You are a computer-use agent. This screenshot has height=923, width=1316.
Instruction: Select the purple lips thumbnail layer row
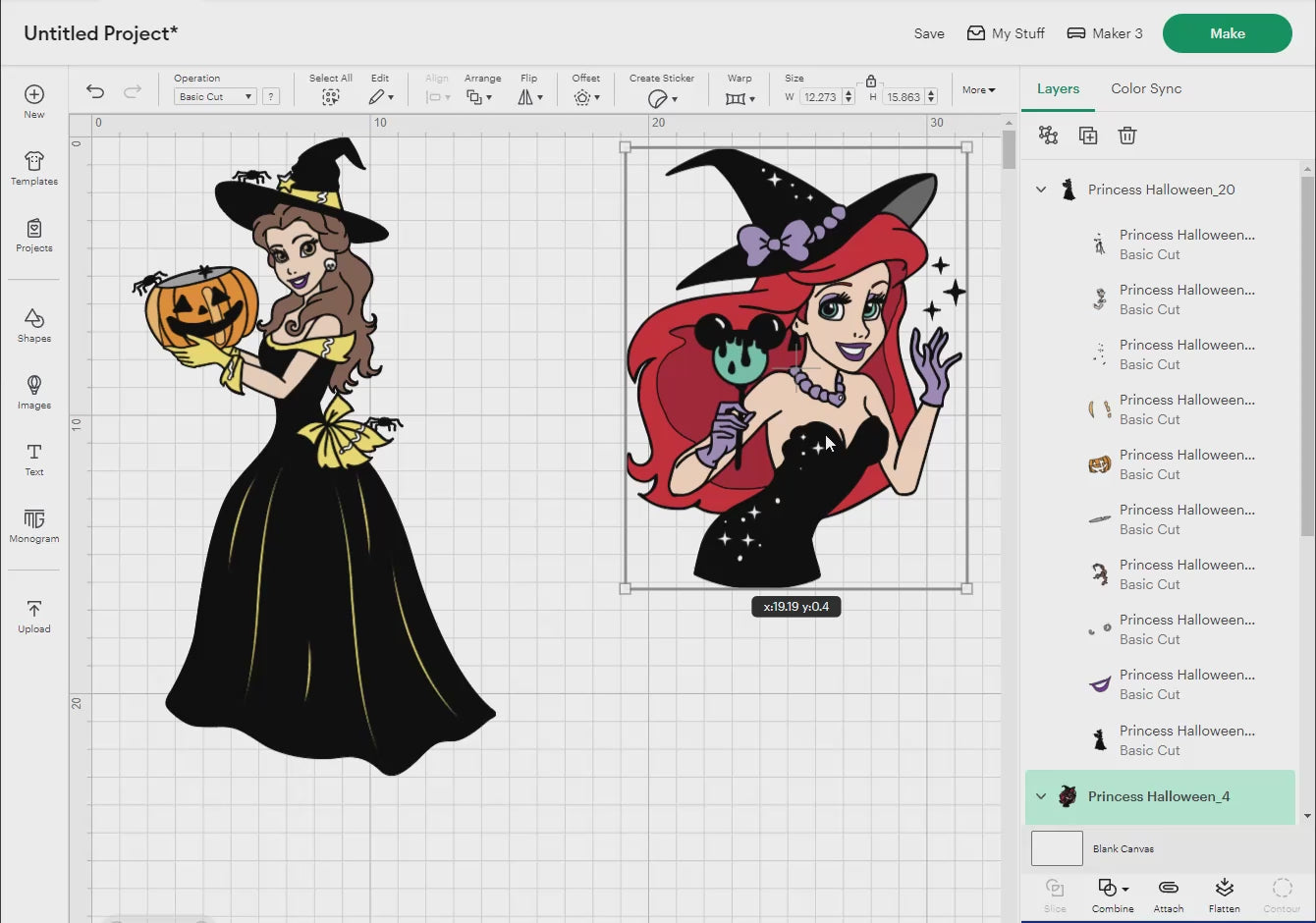coord(1161,684)
